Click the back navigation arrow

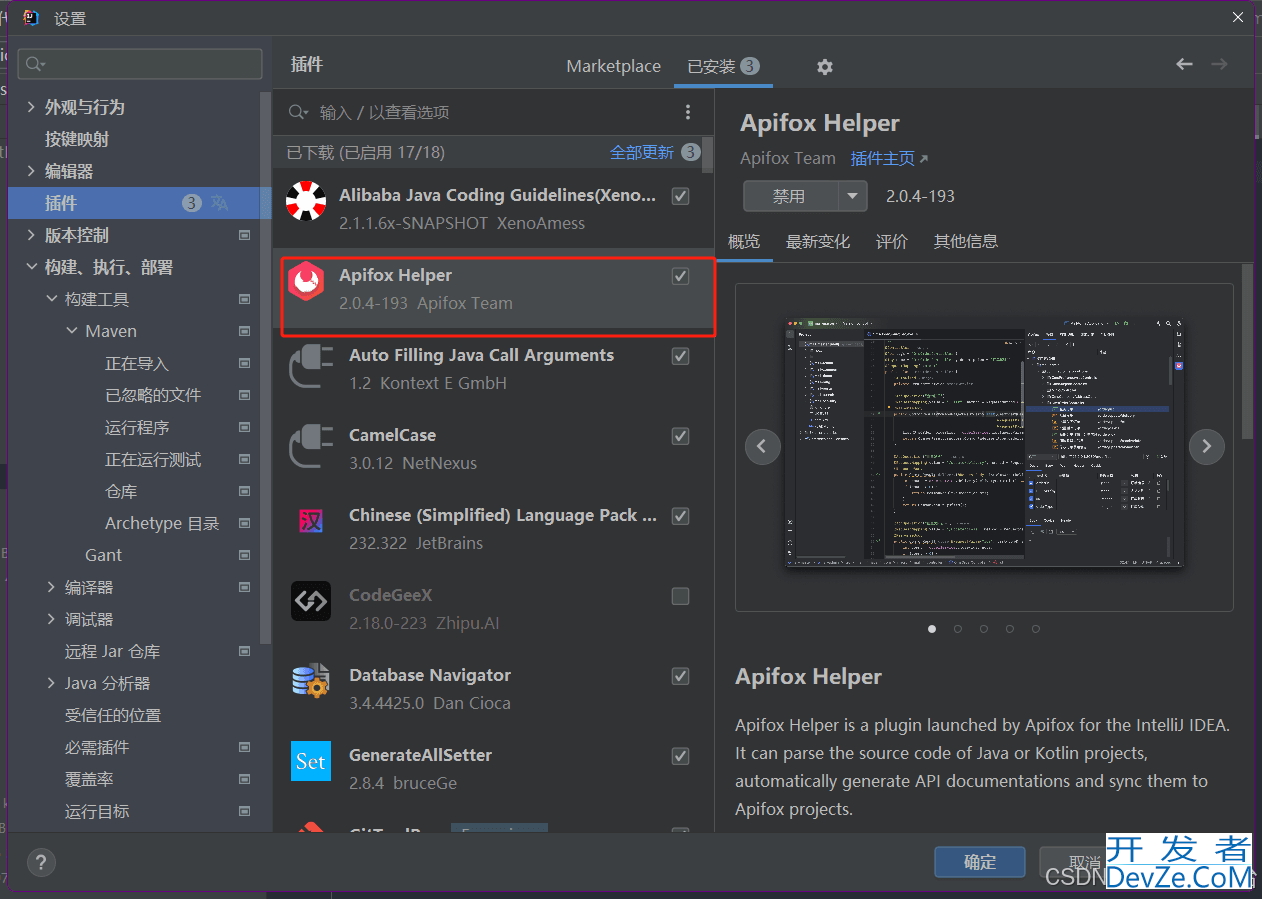coord(1184,64)
